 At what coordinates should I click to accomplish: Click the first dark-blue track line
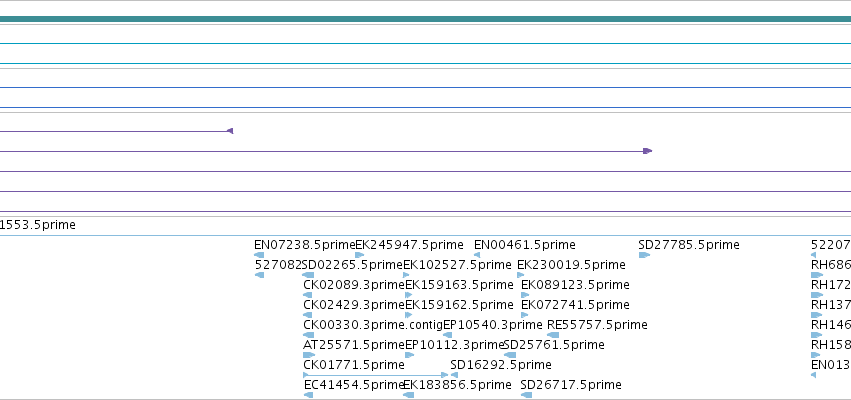coord(426,87)
